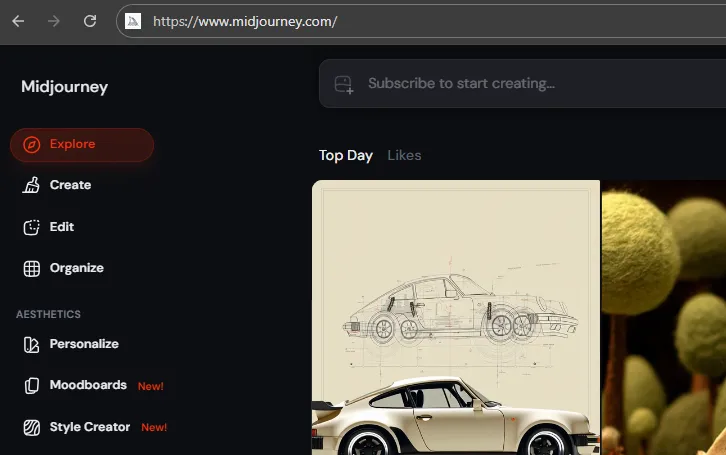Viewport: 726px width, 455px height.
Task: Click the Moodboards icon in sidebar
Action: [x=32, y=385]
